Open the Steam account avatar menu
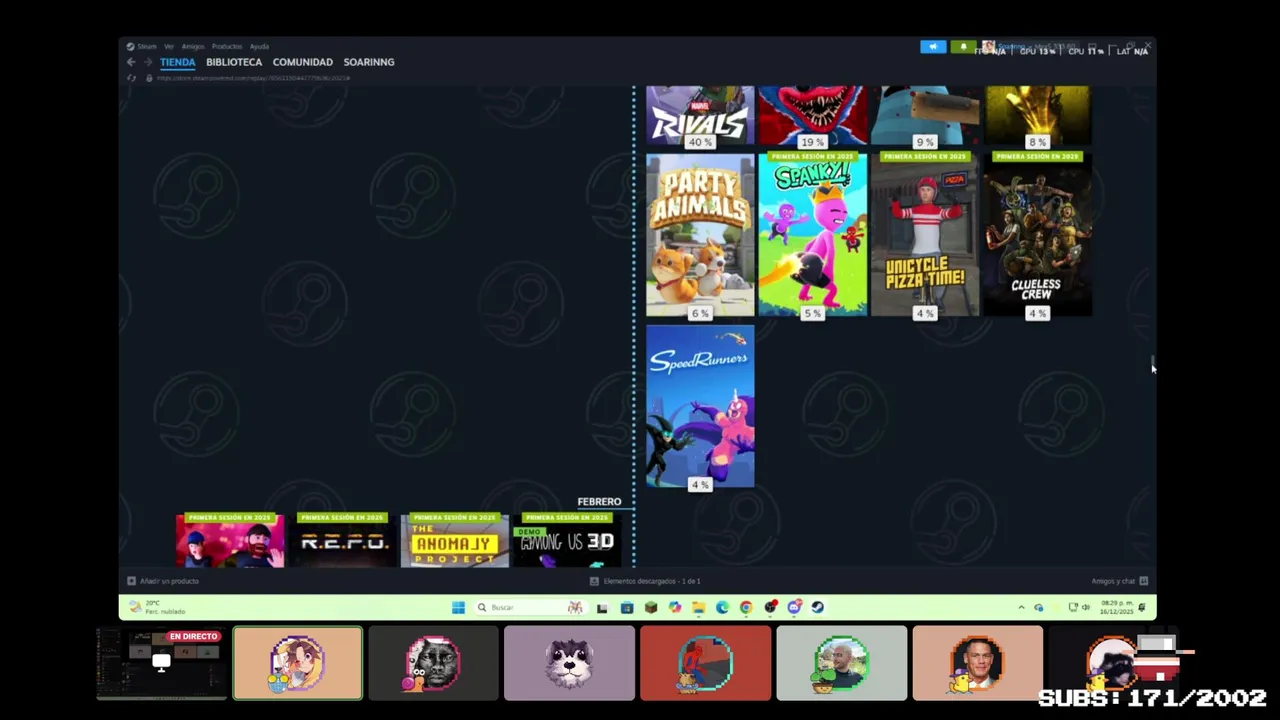The height and width of the screenshot is (720, 1280). [x=988, y=47]
